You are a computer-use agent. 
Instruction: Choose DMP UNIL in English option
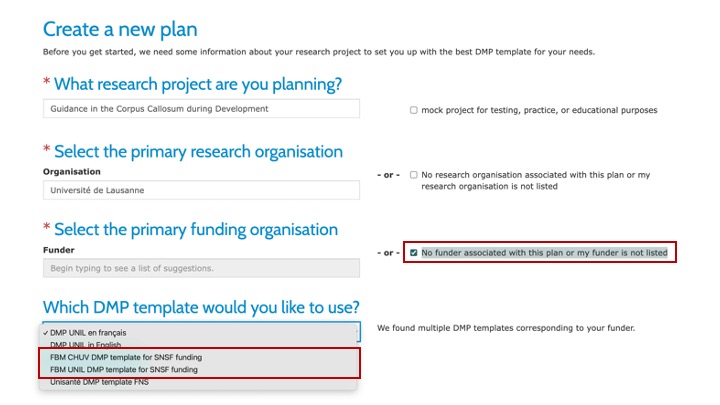click(90, 345)
